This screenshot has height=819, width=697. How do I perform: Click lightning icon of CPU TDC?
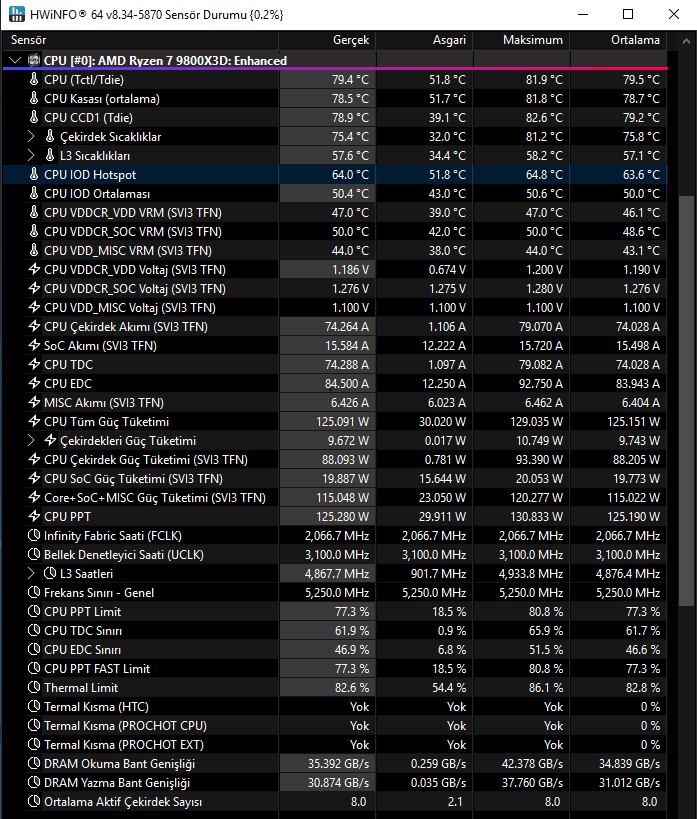pyautogui.click(x=34, y=365)
